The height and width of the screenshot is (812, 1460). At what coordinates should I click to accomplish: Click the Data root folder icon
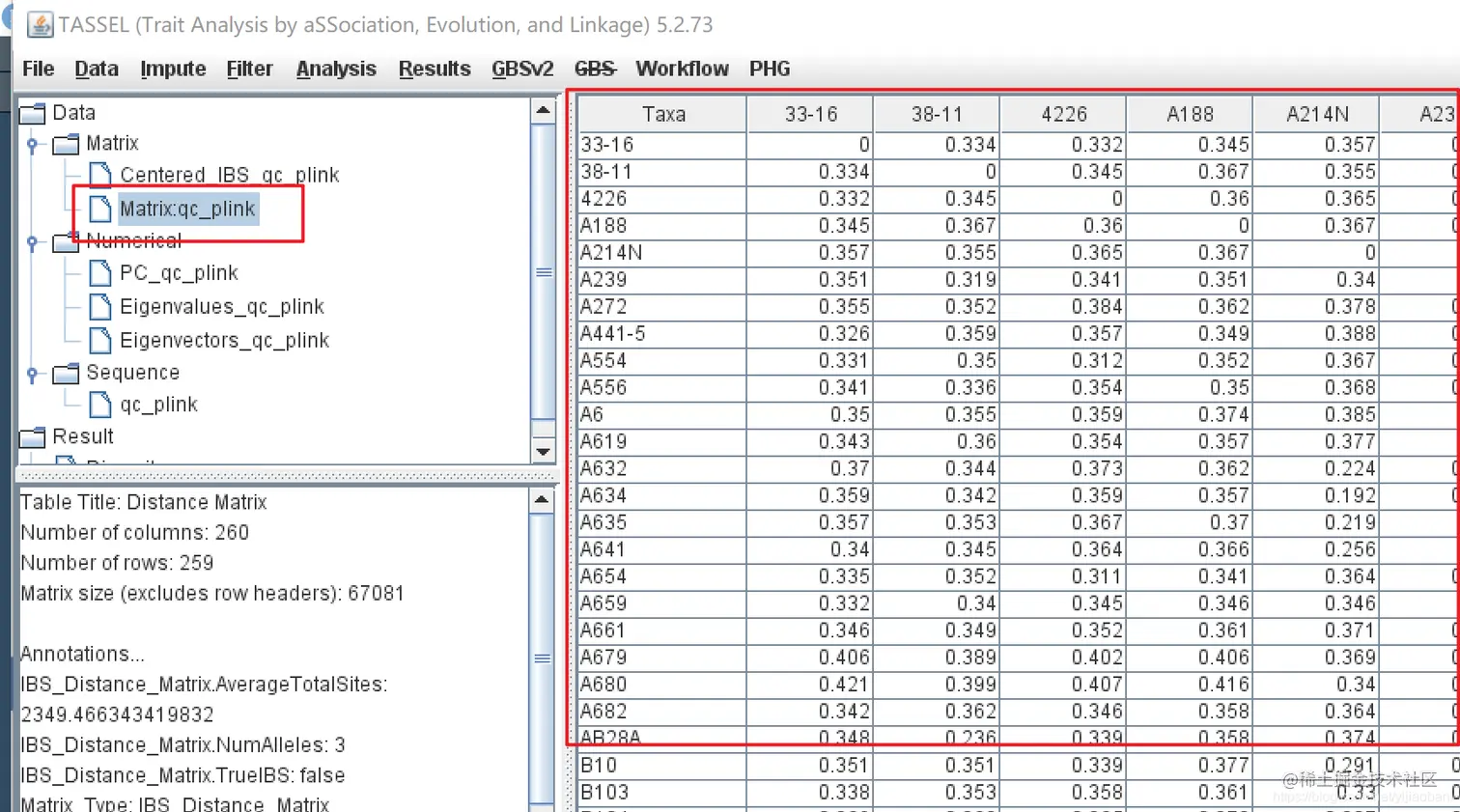(33, 113)
